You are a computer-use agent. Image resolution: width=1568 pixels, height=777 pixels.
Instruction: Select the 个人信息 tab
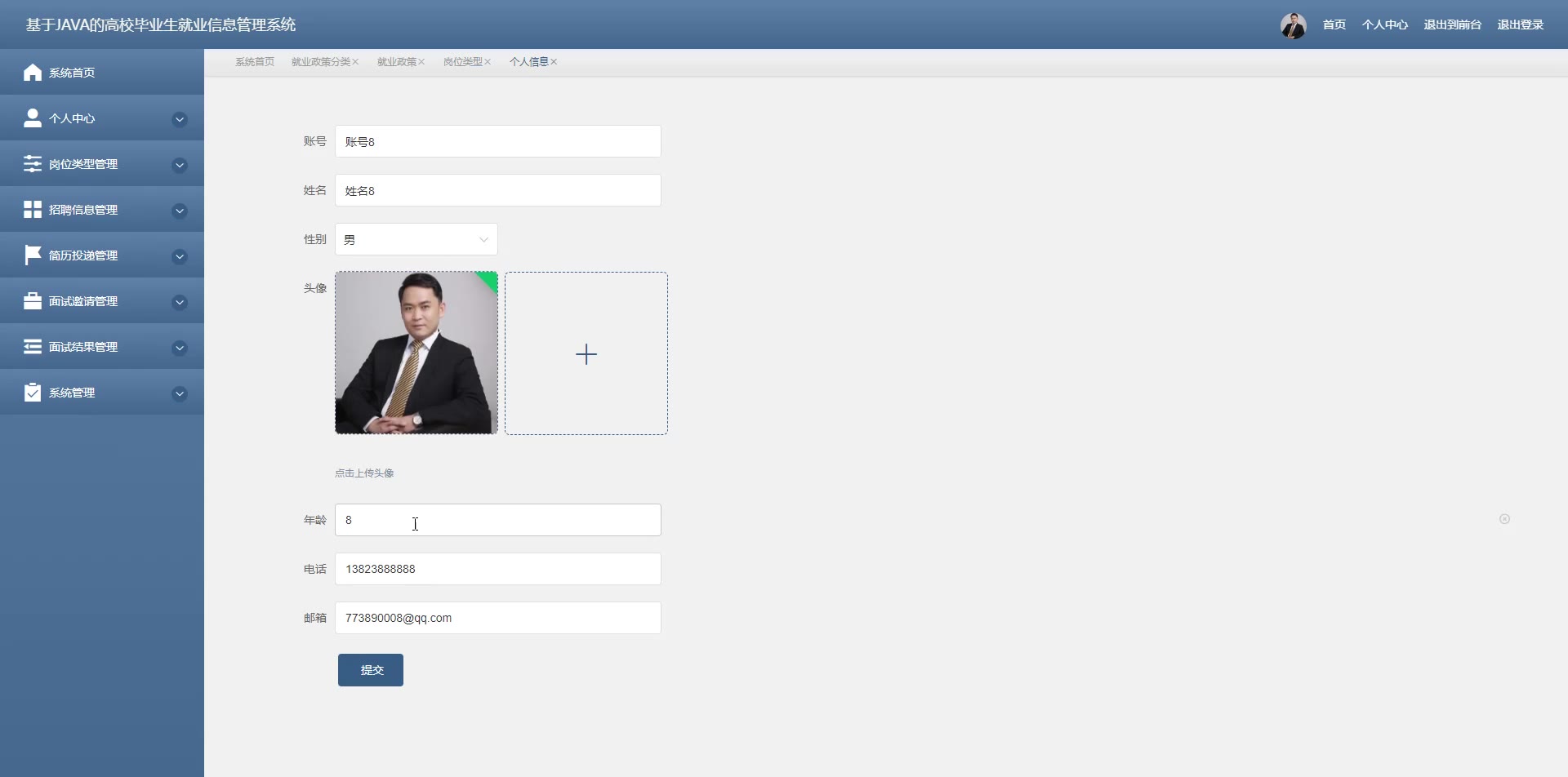click(x=529, y=62)
